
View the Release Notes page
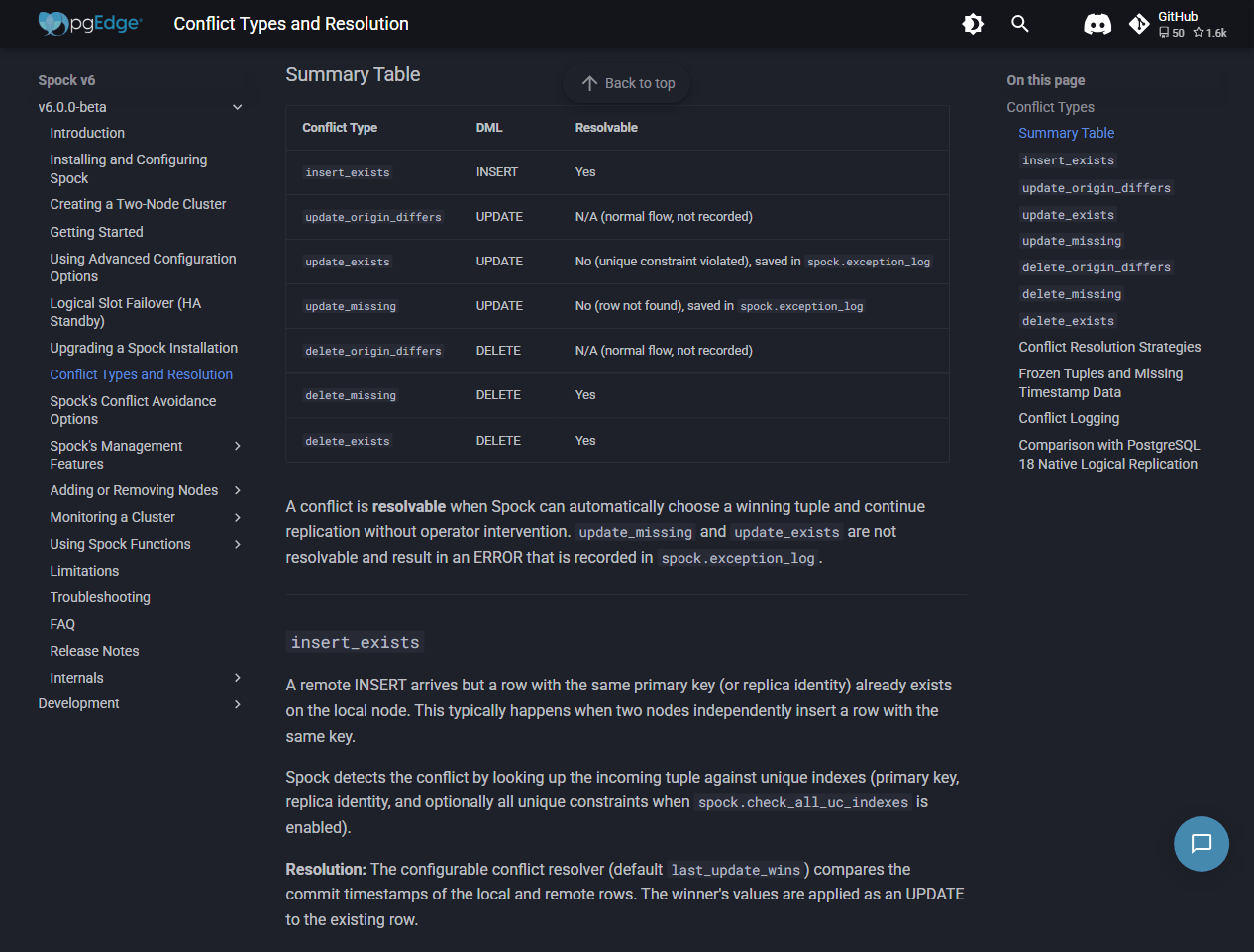[x=94, y=651]
